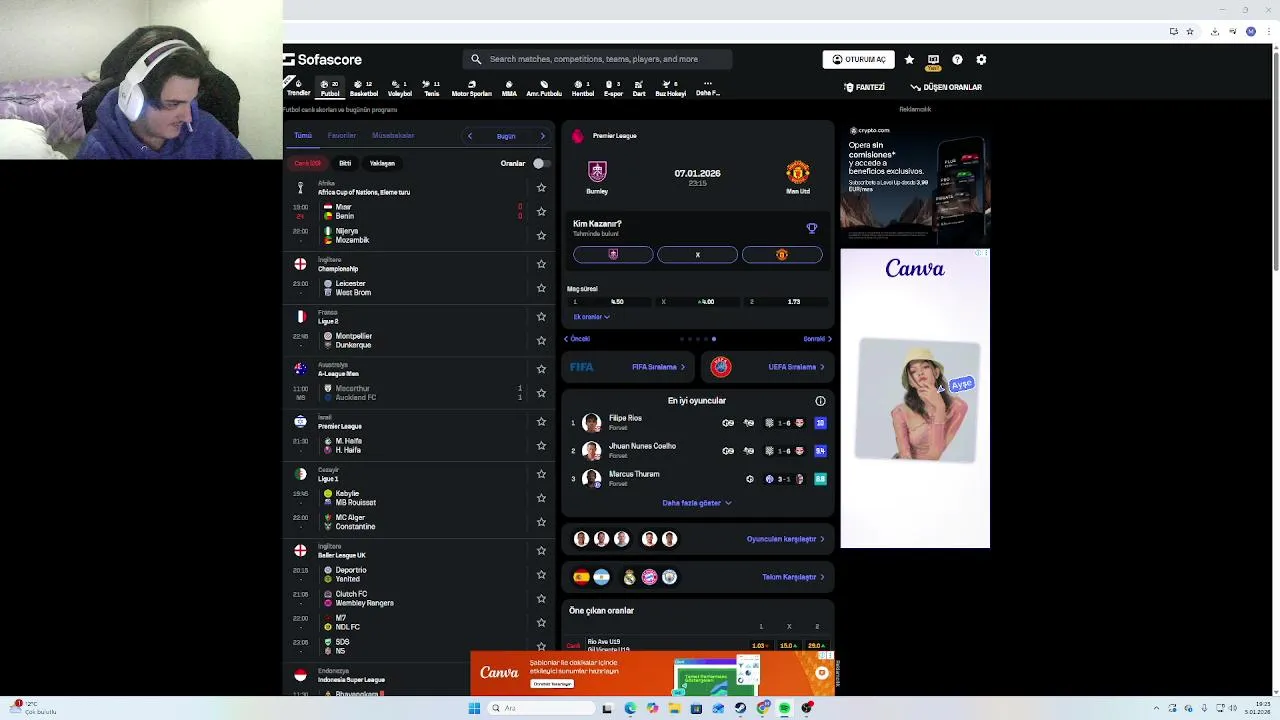Viewport: 1280px width, 720px height.
Task: Select the Buz Hokeyi sport icon
Action: [x=670, y=88]
